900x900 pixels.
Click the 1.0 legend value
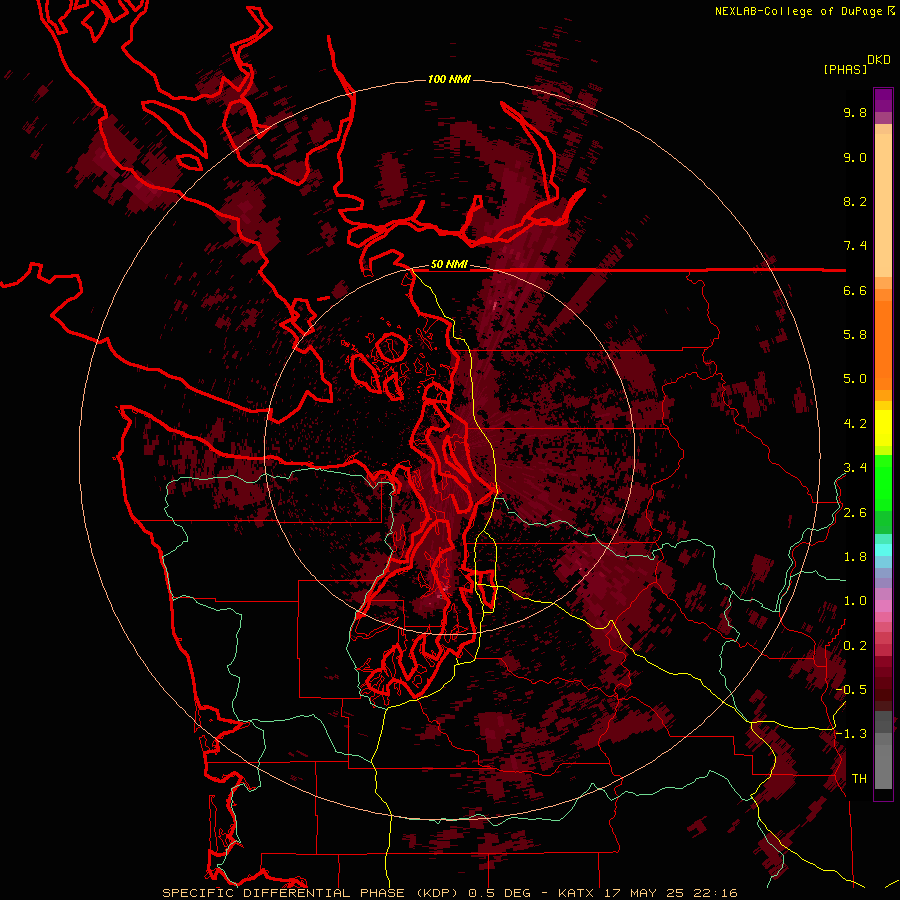click(855, 601)
